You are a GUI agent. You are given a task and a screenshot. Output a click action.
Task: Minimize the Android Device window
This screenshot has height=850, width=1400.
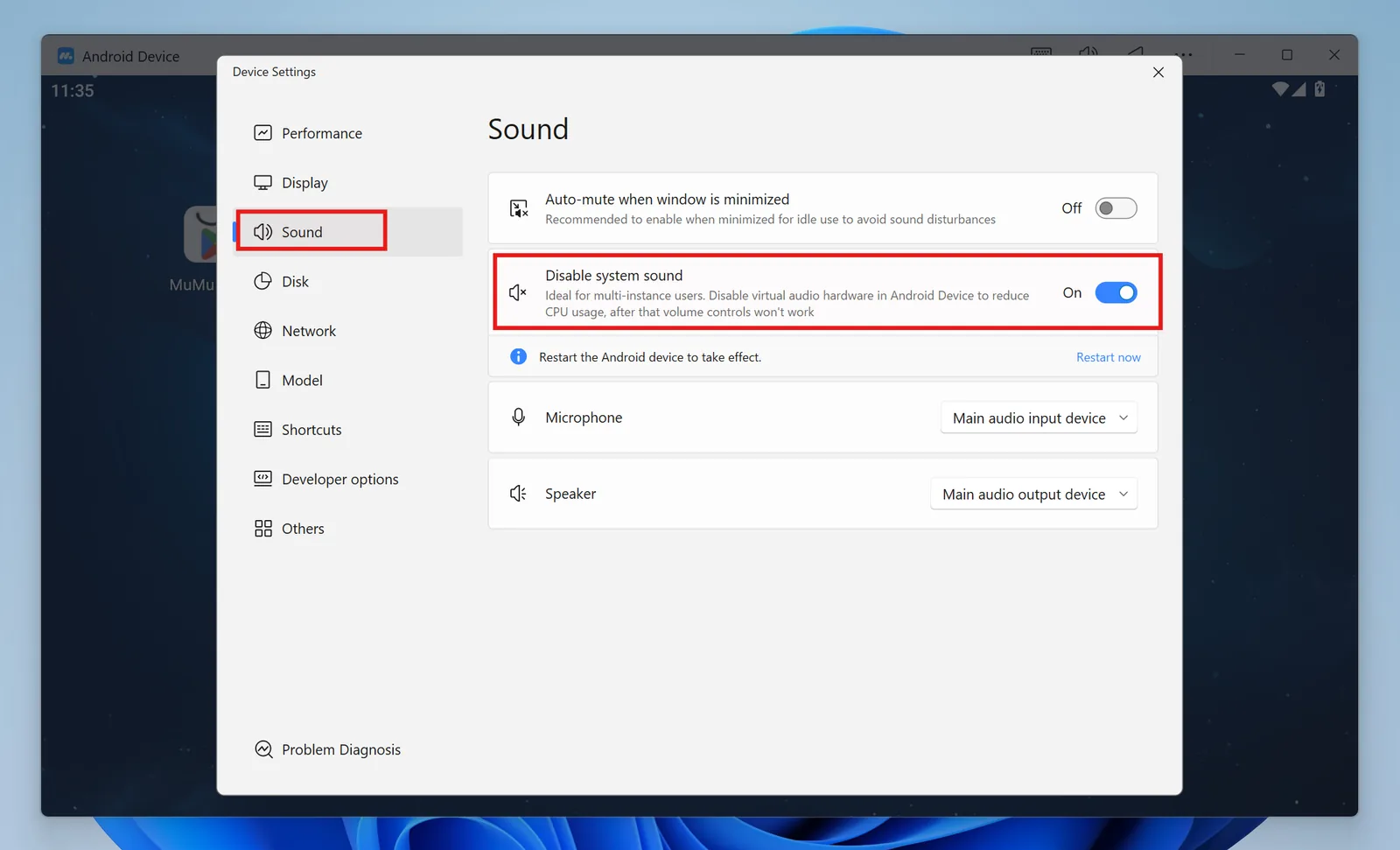pyautogui.click(x=1239, y=54)
